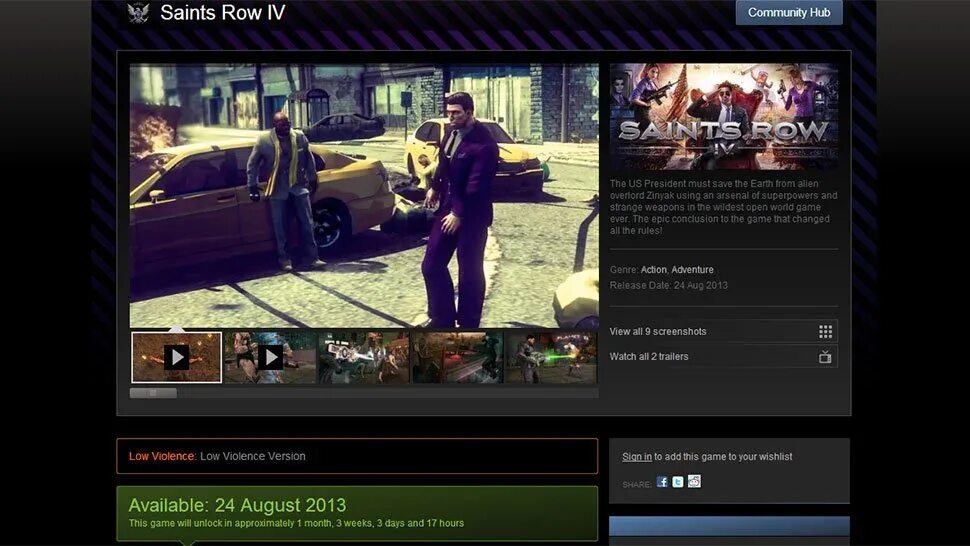Image resolution: width=970 pixels, height=546 pixels.
Task: Click the Saints Row IV header artwork
Action: pyautogui.click(x=724, y=116)
